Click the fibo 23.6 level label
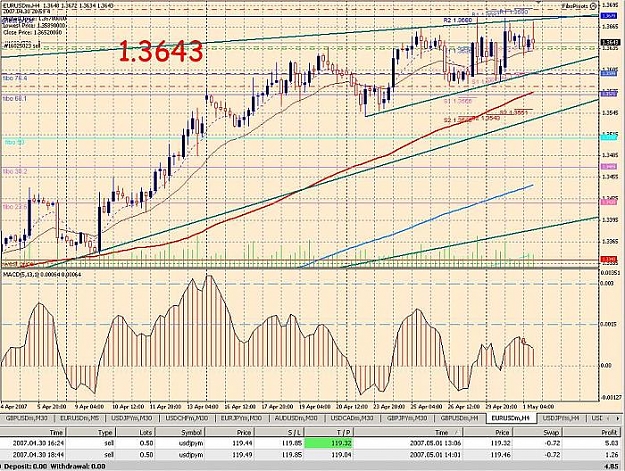Viewport: 625px width, 471px height. click(x=15, y=207)
